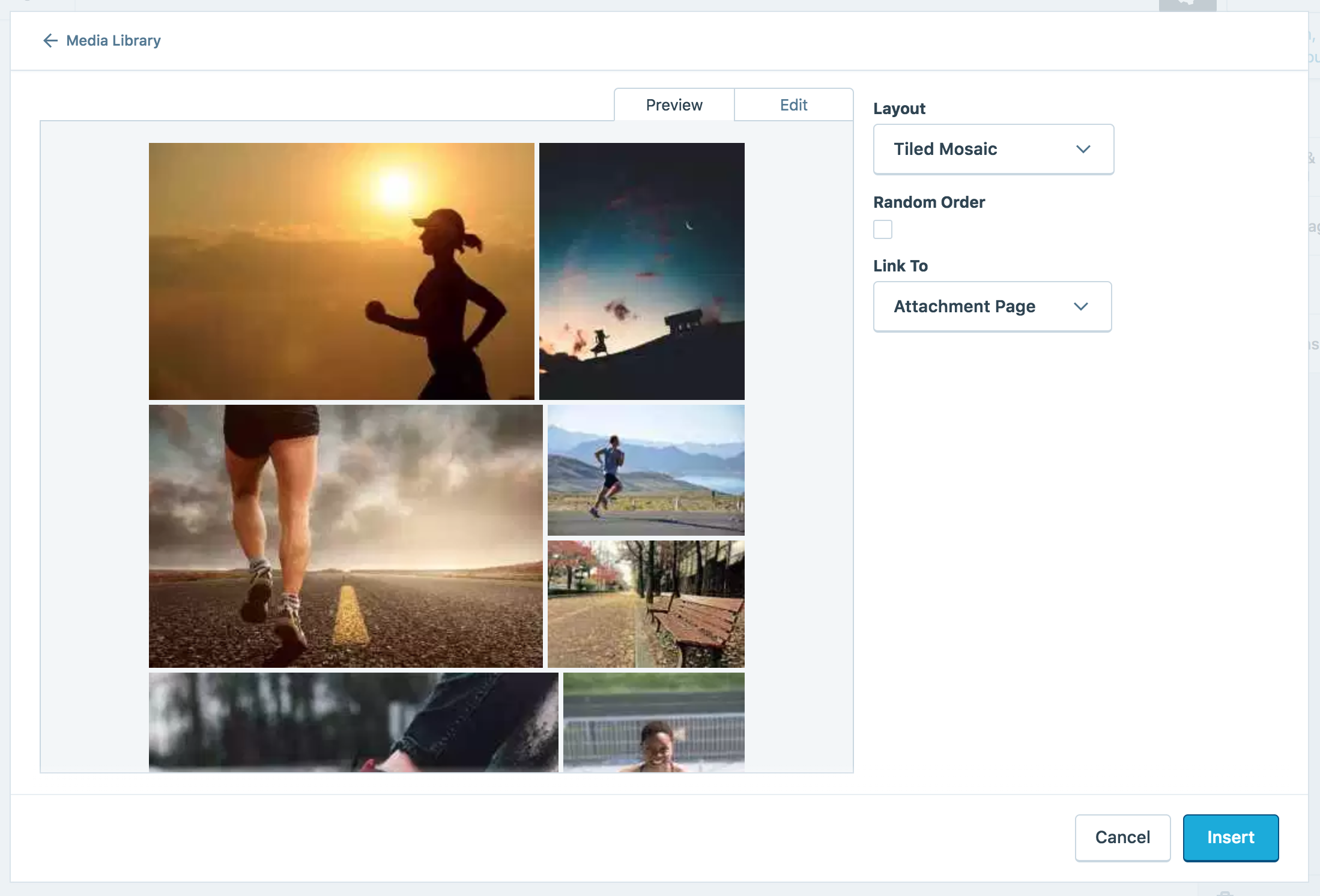Viewport: 1320px width, 896px height.
Task: Switch to the Edit tab
Action: click(793, 104)
